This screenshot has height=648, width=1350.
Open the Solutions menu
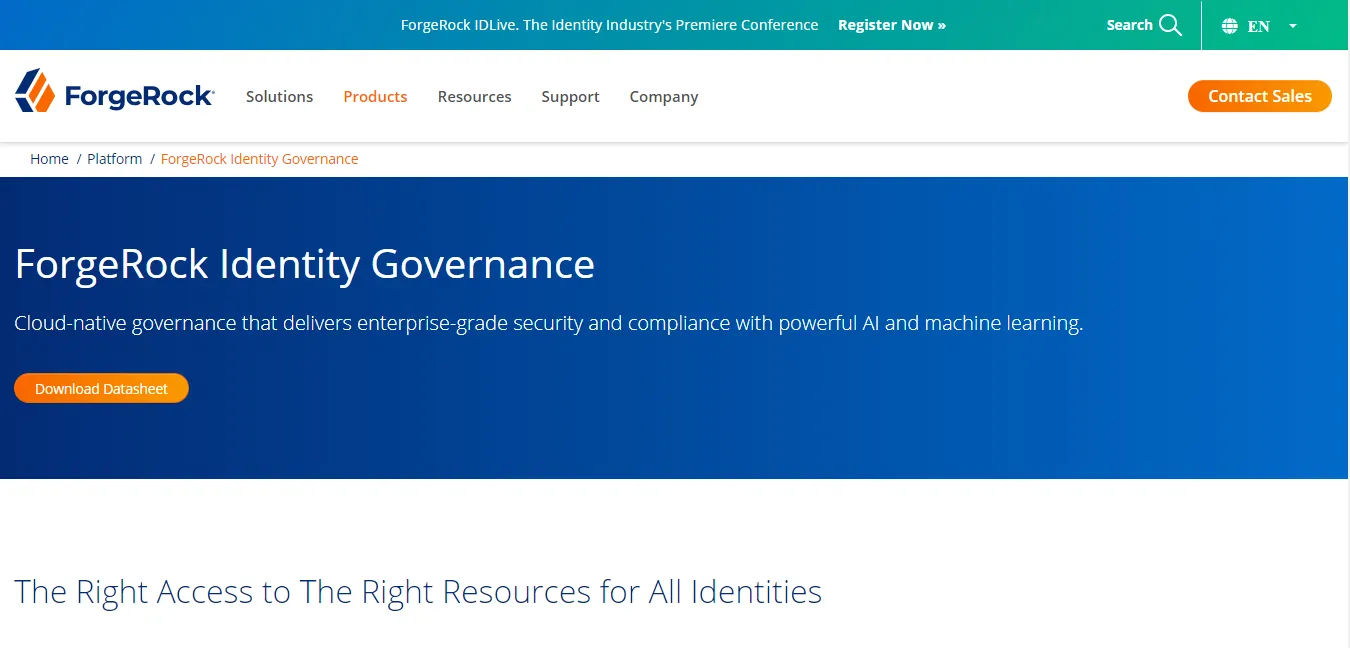pyautogui.click(x=279, y=96)
